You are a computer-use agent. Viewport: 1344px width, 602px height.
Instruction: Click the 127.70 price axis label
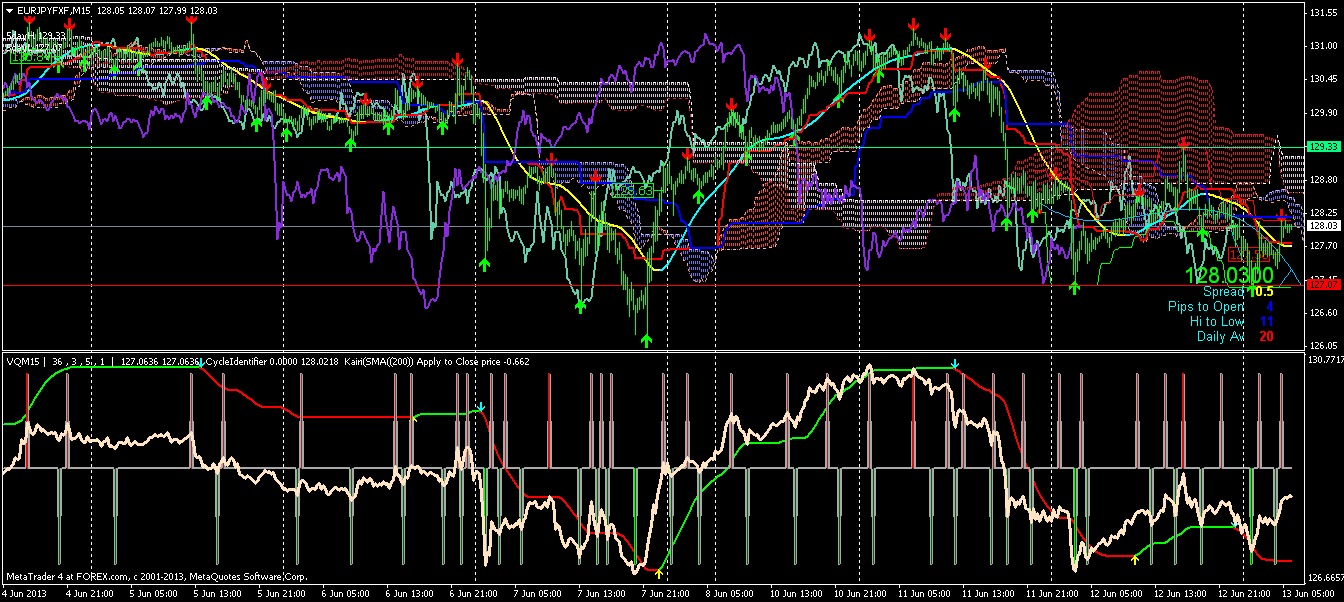tap(1323, 245)
